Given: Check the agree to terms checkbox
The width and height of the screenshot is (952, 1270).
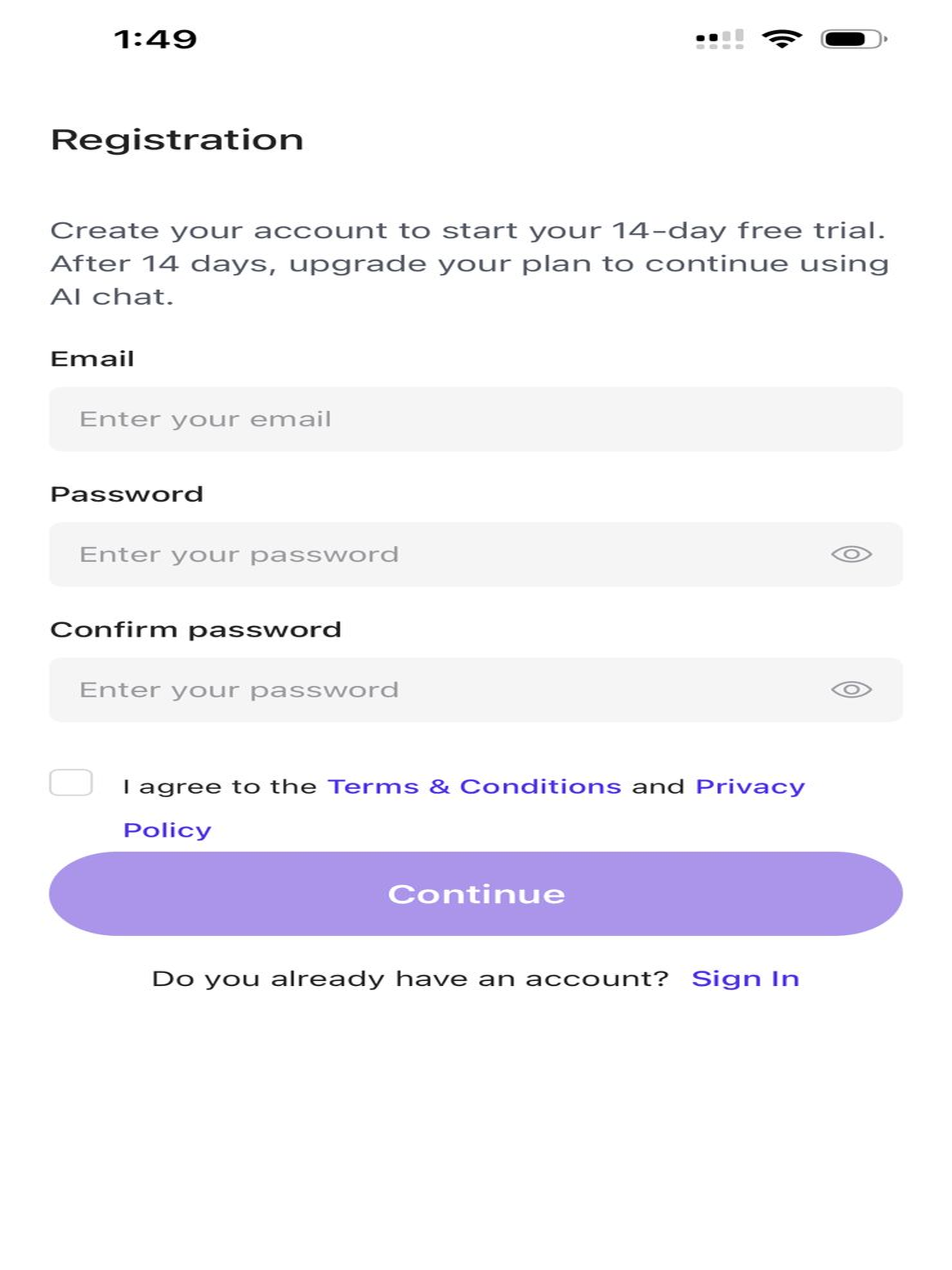Looking at the screenshot, I should click(71, 783).
